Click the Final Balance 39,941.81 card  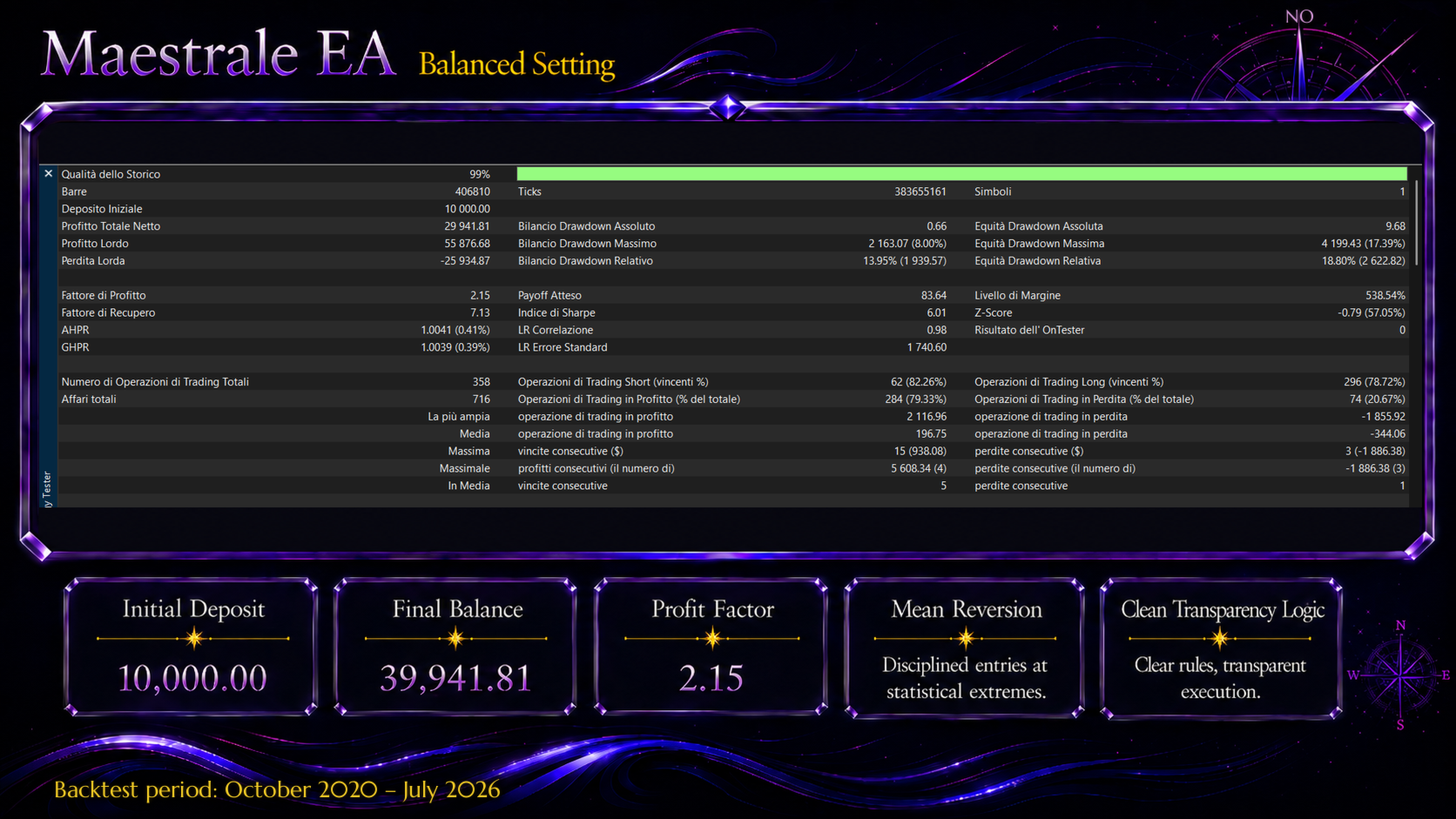point(455,647)
